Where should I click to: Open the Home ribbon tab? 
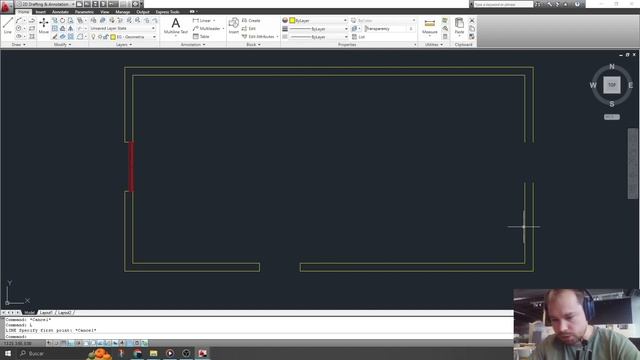[24, 12]
